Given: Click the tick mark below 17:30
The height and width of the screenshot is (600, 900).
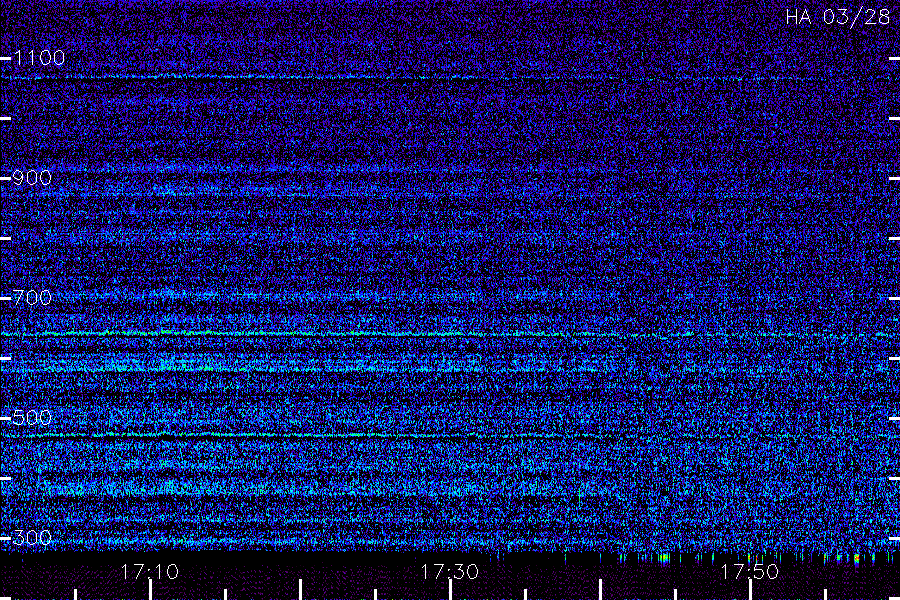Looking at the screenshot, I should [451, 590].
